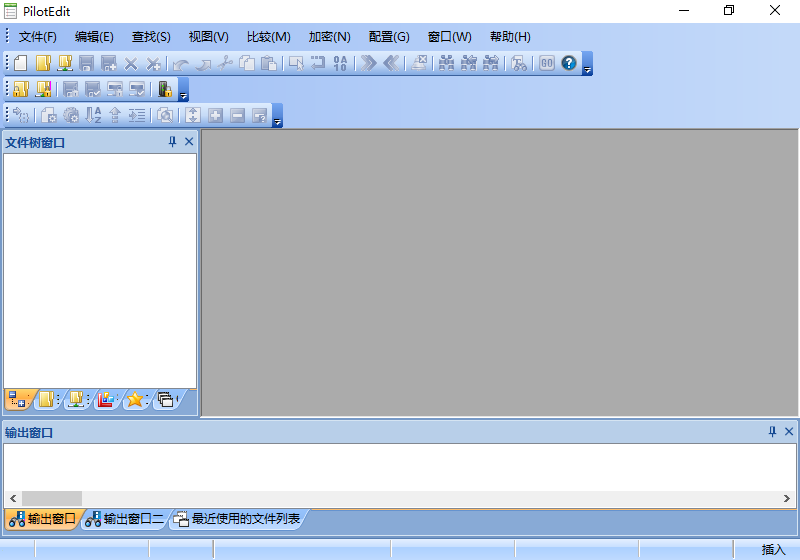Image resolution: width=800 pixels, height=560 pixels.
Task: Open the 查找(S) menu
Action: pyautogui.click(x=151, y=37)
